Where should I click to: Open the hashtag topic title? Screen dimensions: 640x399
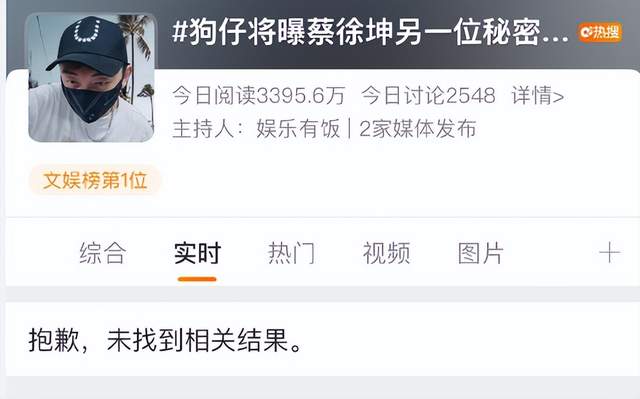tap(370, 33)
